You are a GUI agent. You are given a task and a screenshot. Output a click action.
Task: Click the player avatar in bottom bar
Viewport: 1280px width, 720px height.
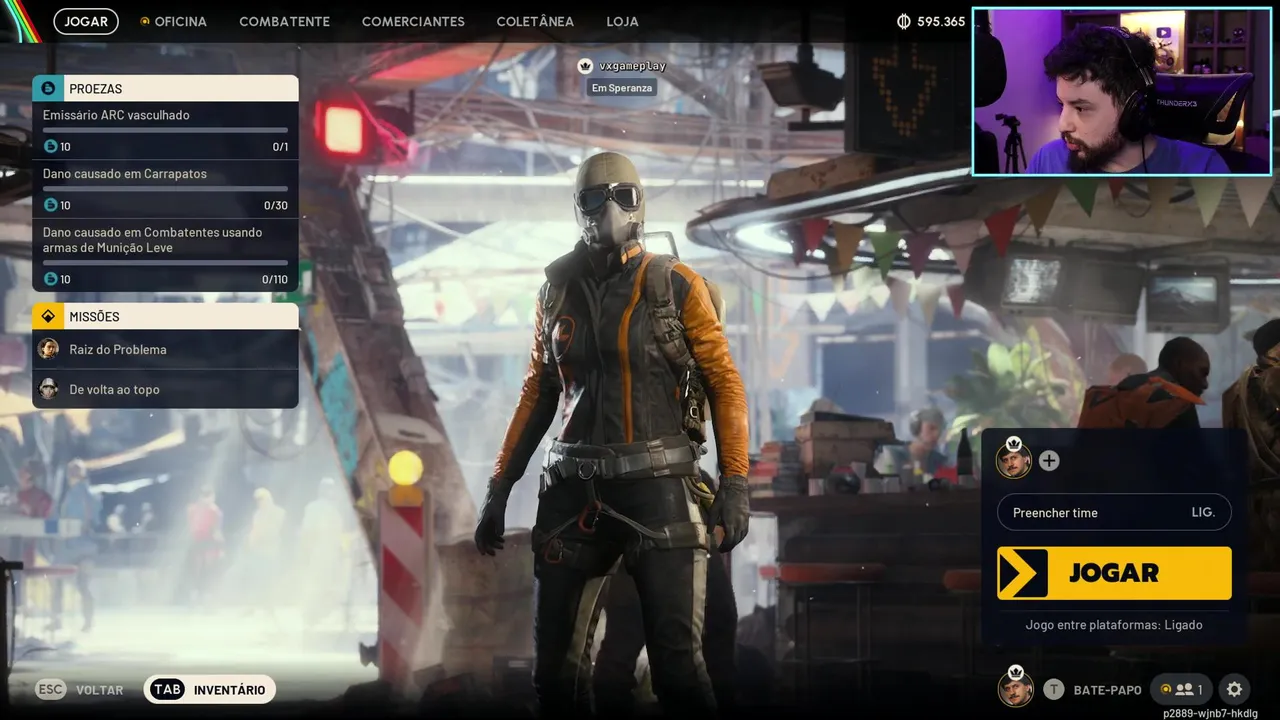click(x=1016, y=687)
